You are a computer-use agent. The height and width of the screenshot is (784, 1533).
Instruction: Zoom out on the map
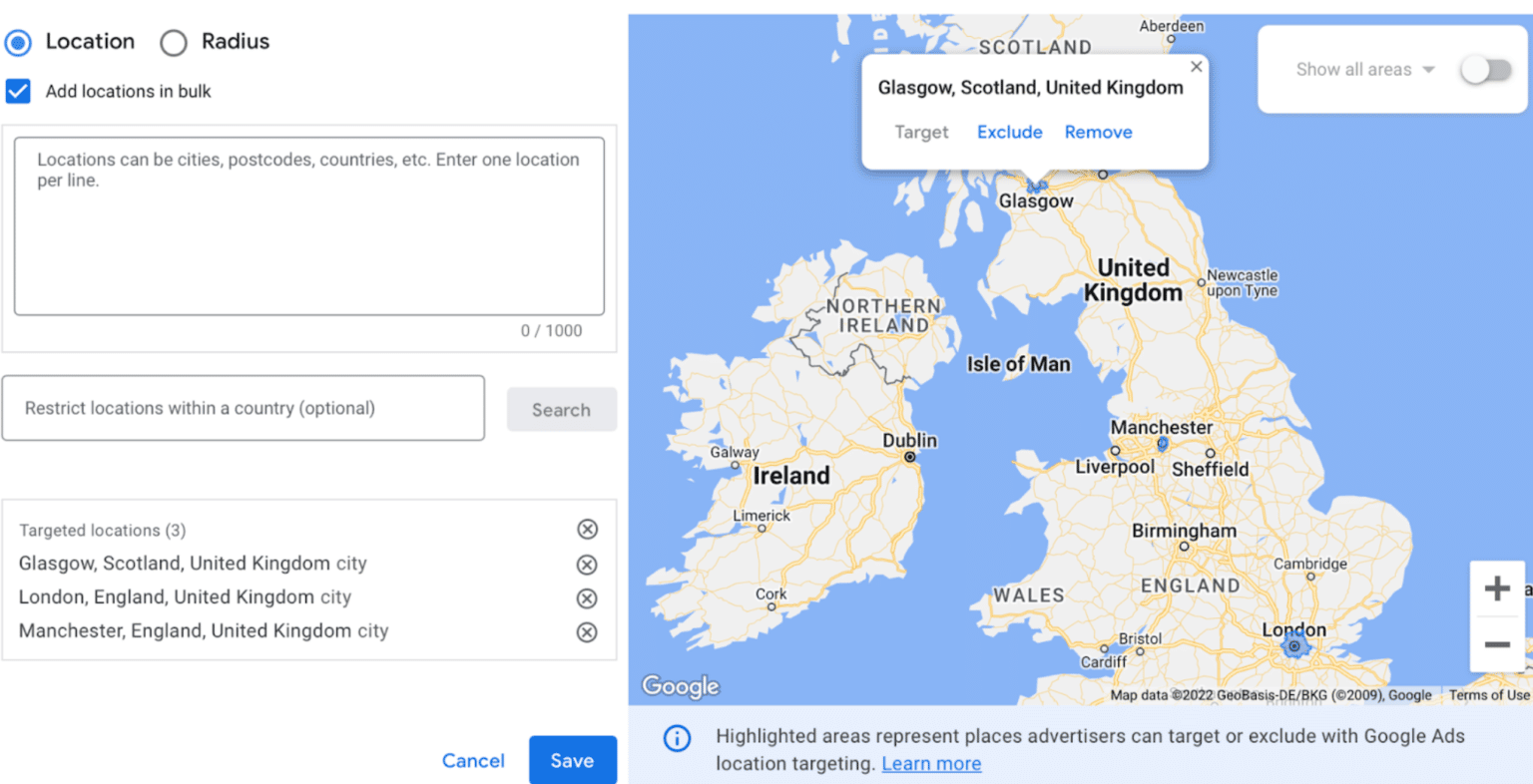coord(1498,643)
